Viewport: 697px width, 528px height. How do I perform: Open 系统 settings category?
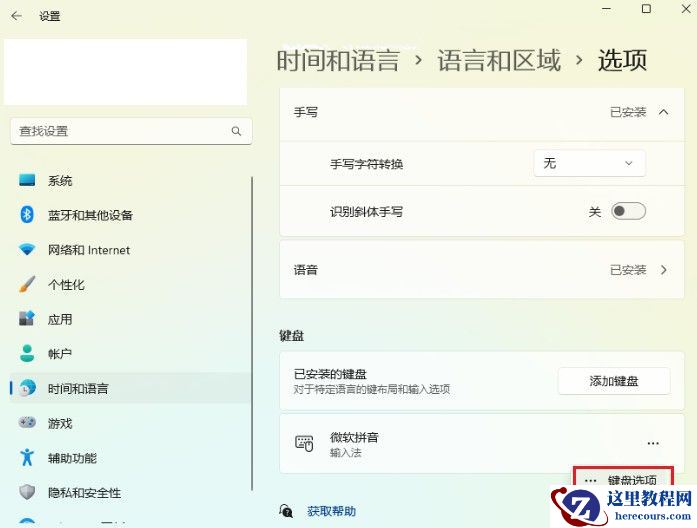point(130,180)
